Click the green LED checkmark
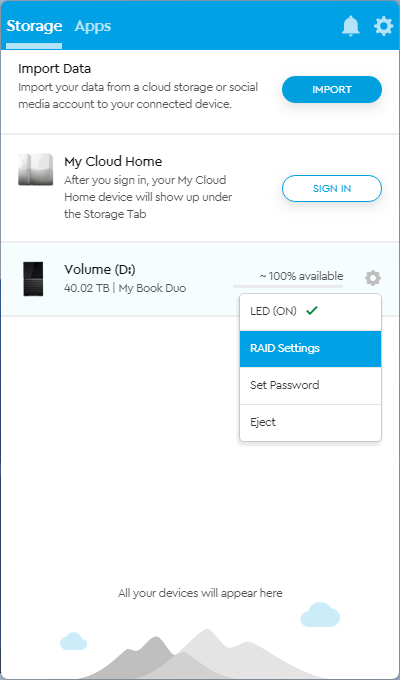The height and width of the screenshot is (680, 400). 312,311
